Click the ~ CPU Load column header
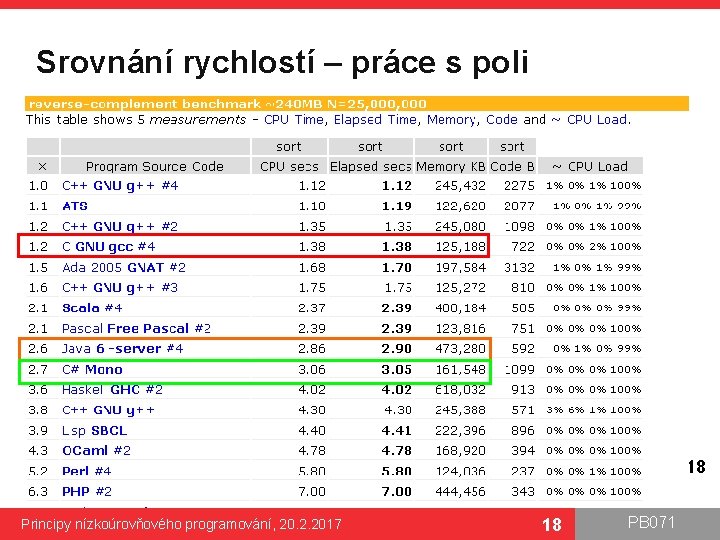 pyautogui.click(x=590, y=166)
